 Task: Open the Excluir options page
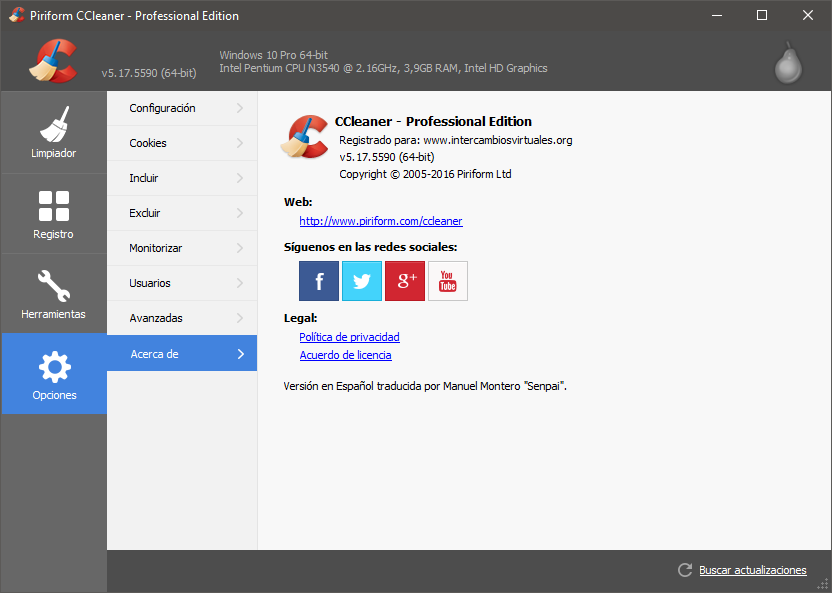tap(182, 213)
